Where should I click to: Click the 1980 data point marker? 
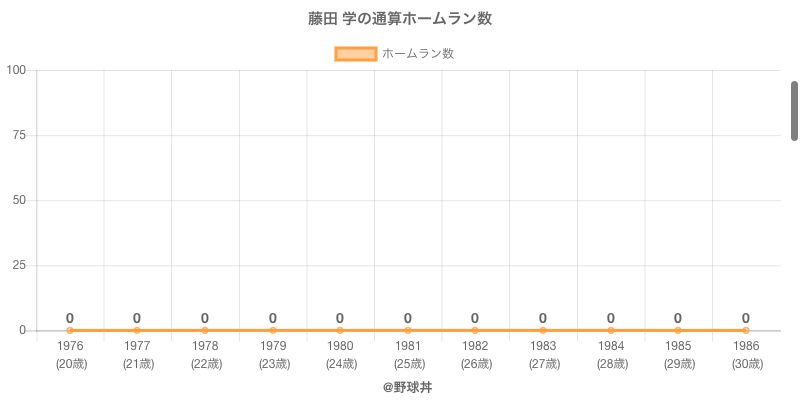pos(340,330)
